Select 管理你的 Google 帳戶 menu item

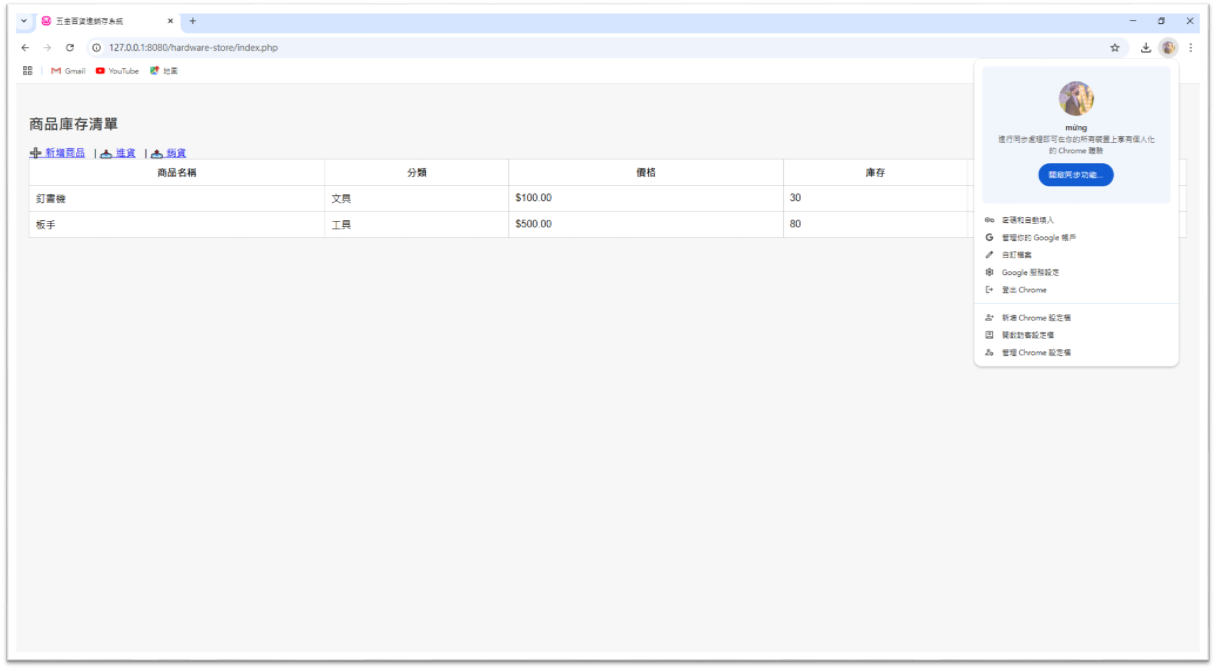pyautogui.click(x=1038, y=238)
